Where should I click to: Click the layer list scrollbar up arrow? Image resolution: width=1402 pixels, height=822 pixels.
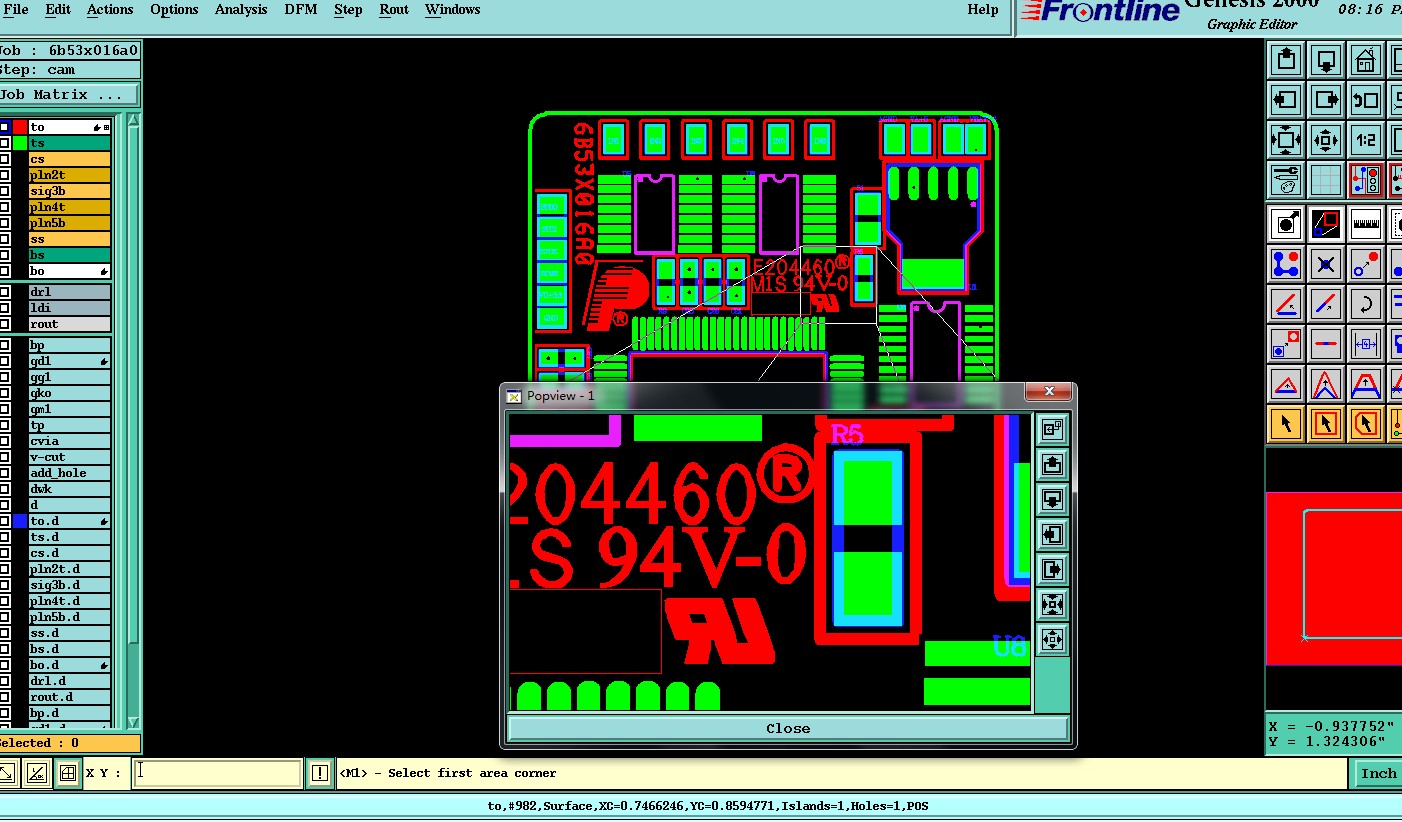point(133,120)
